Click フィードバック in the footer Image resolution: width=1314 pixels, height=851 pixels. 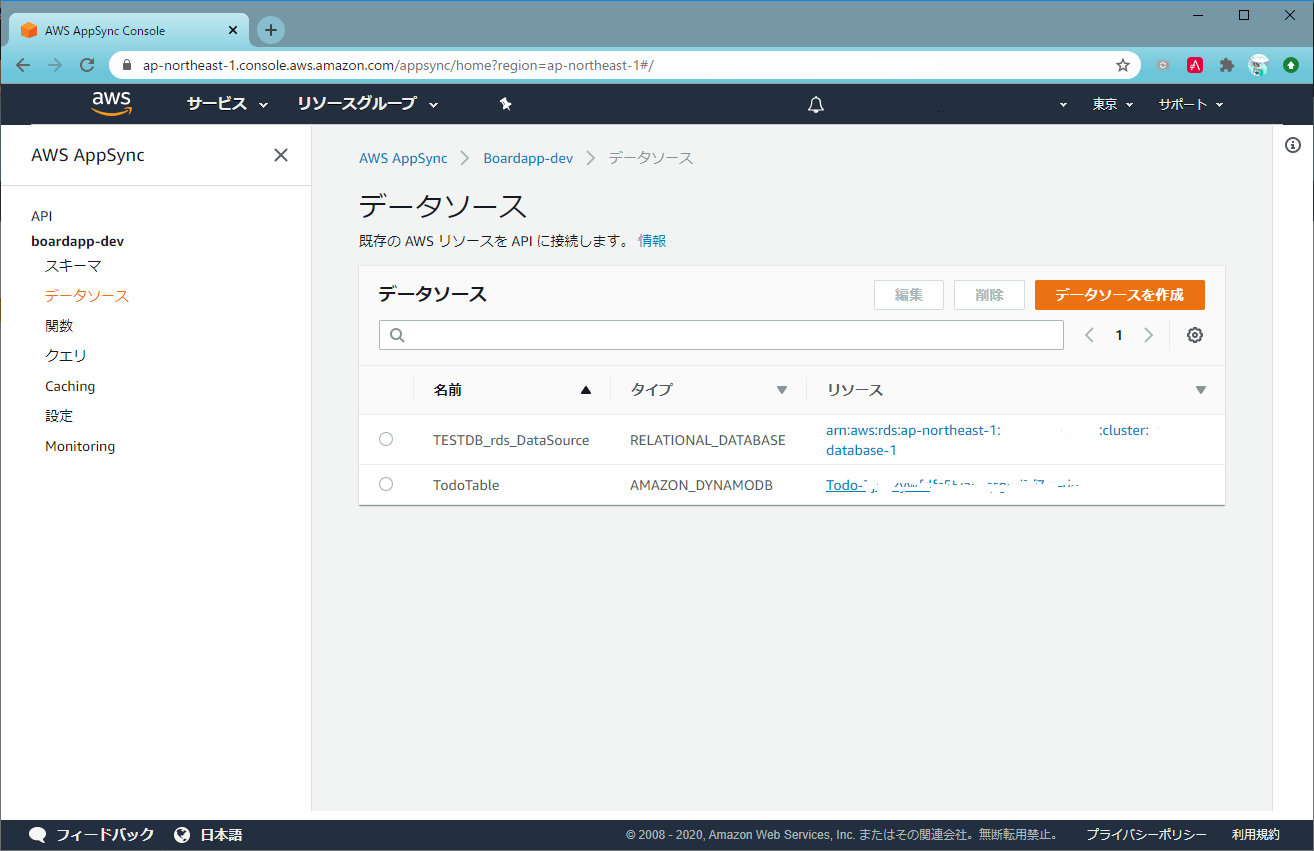pos(105,834)
